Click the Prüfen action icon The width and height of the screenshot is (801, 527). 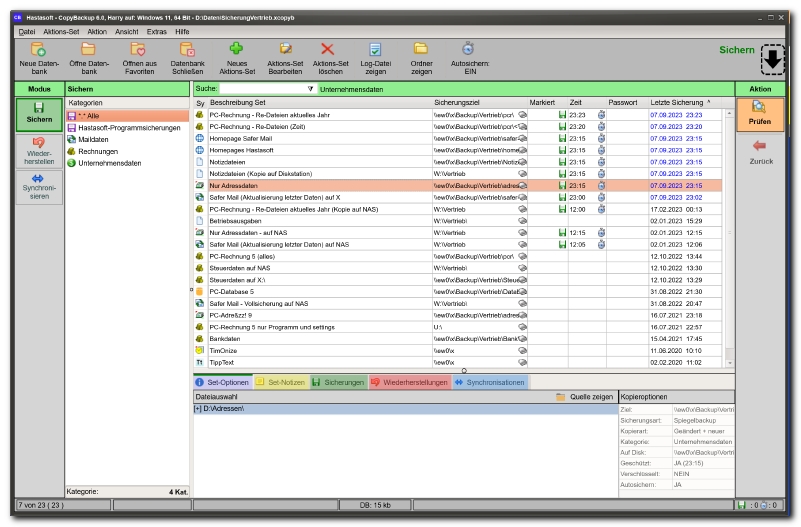coord(759,109)
